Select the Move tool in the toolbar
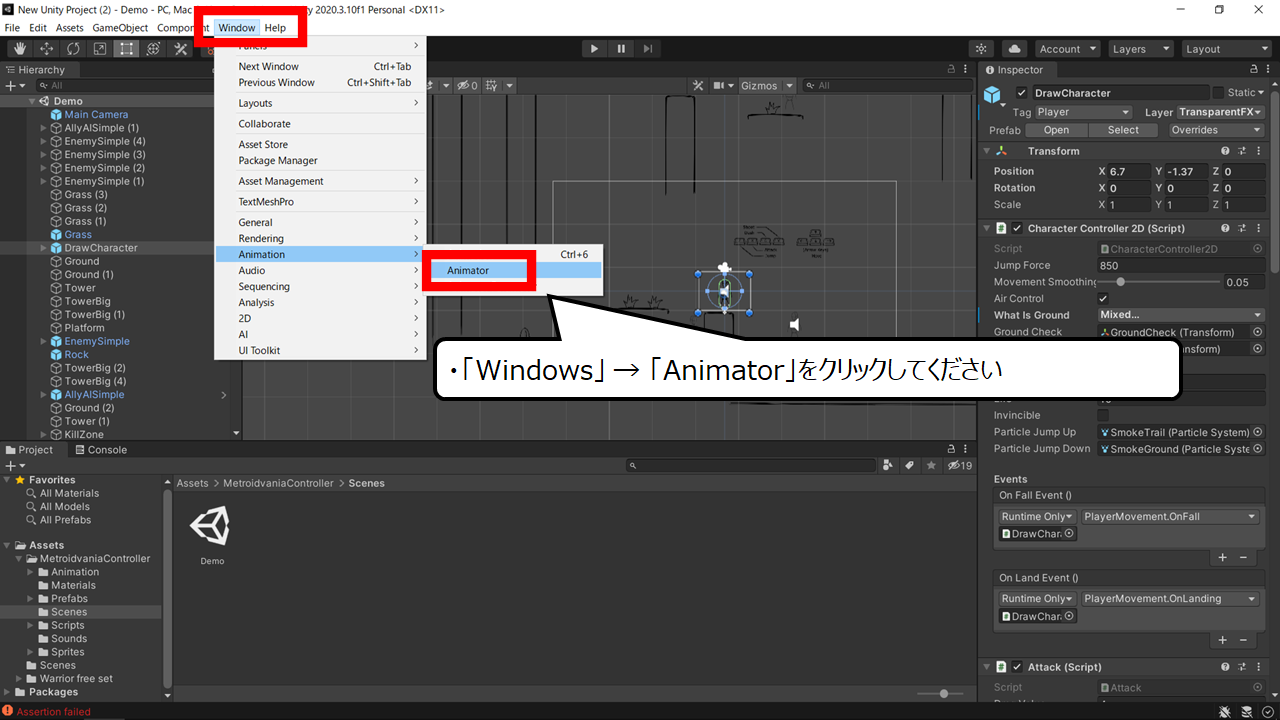The image size is (1280, 720). [47, 49]
